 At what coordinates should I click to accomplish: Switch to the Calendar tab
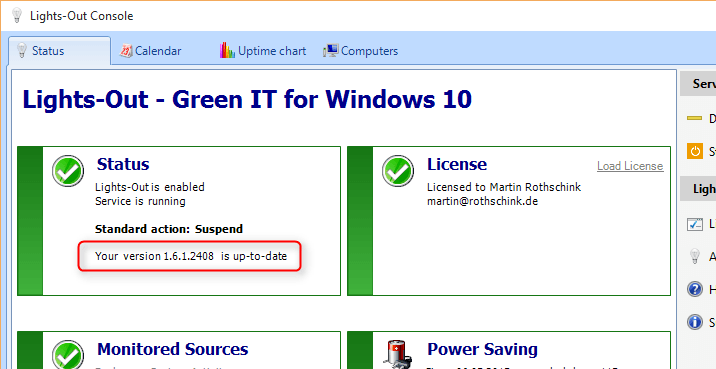[151, 51]
